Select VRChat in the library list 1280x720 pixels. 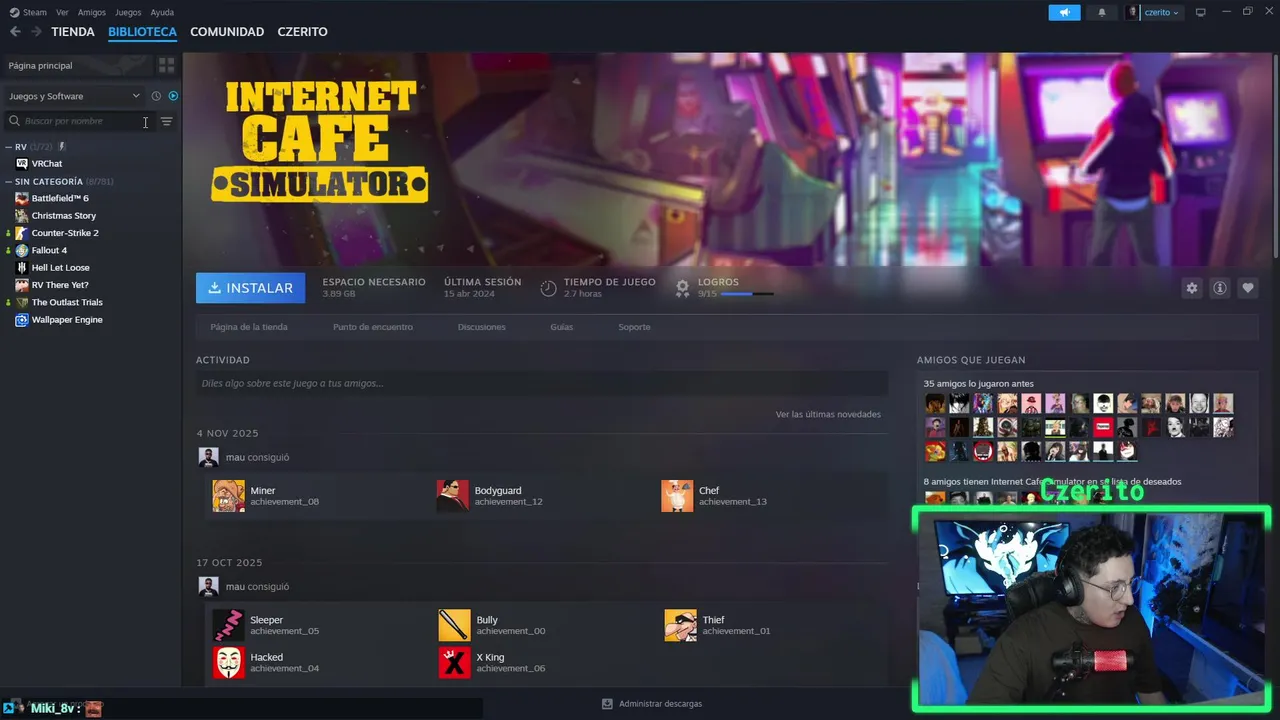[x=47, y=164]
